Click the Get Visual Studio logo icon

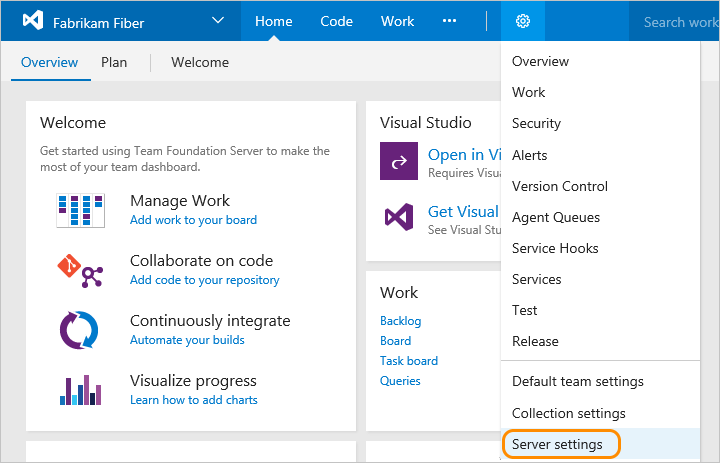point(399,217)
